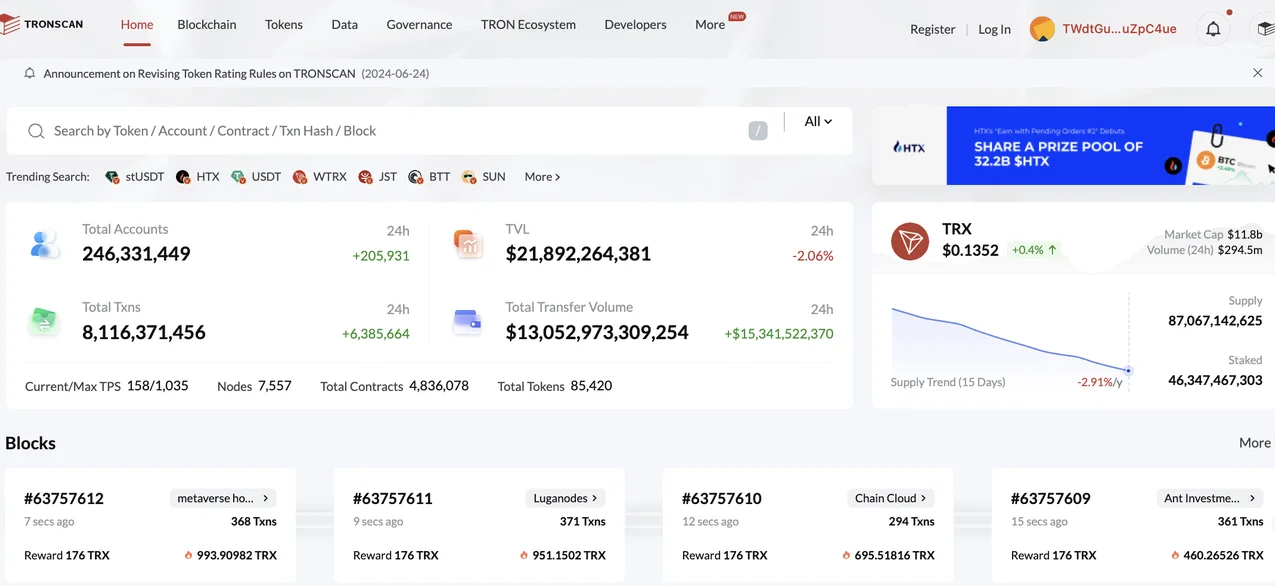Click the orange wallet avatar icon
Image resolution: width=1275 pixels, height=586 pixels.
click(x=1042, y=29)
